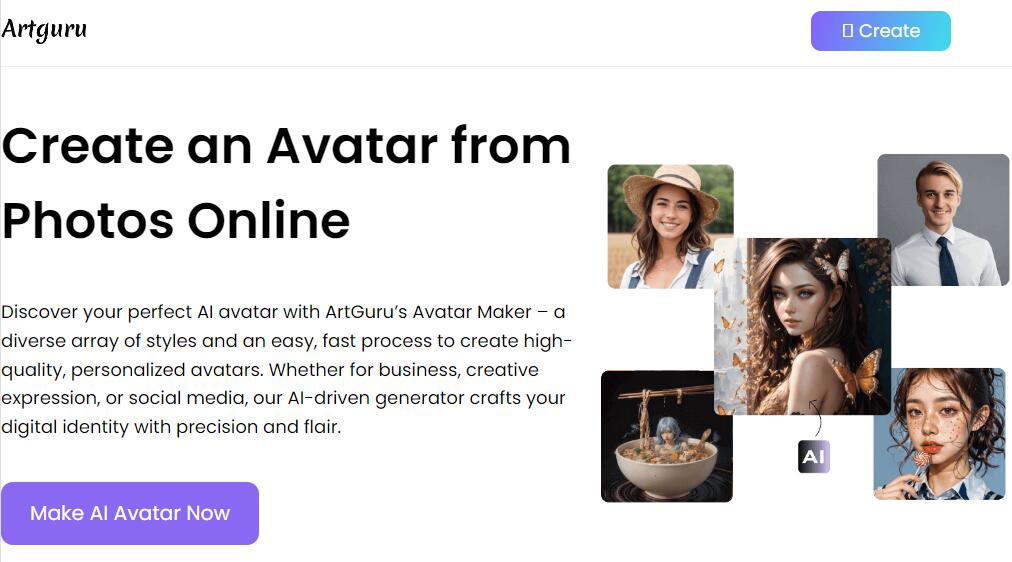Click the AI badge icon below the portrait
1012x562 pixels.
(x=814, y=457)
